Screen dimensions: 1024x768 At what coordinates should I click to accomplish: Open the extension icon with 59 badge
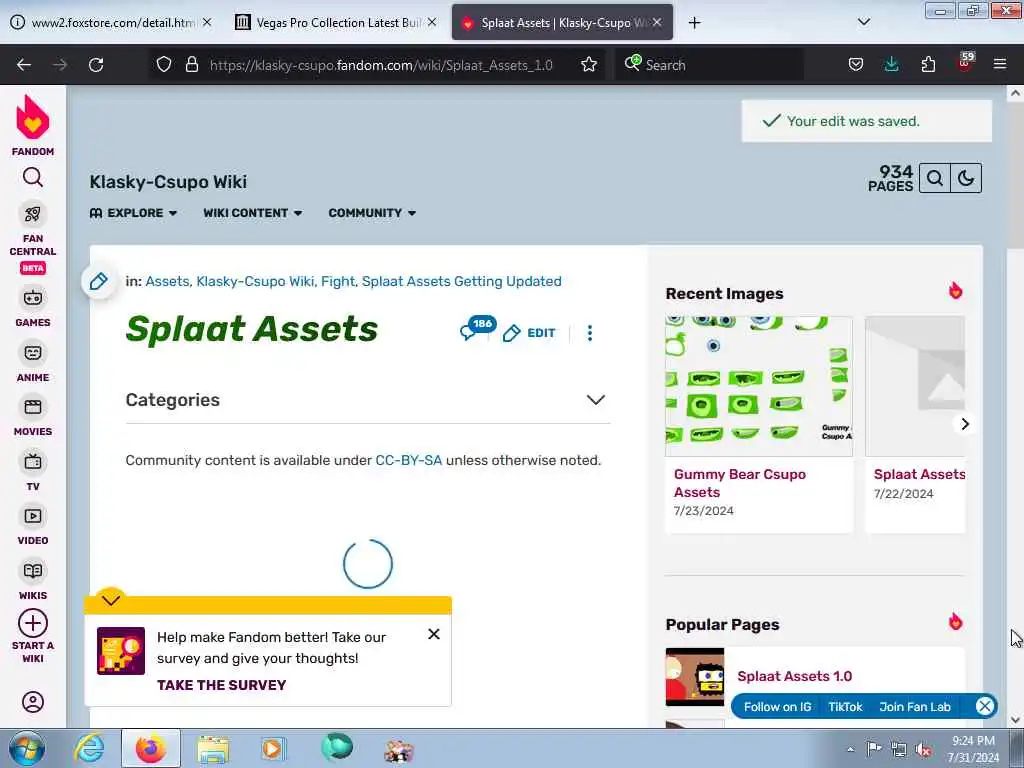click(x=965, y=63)
